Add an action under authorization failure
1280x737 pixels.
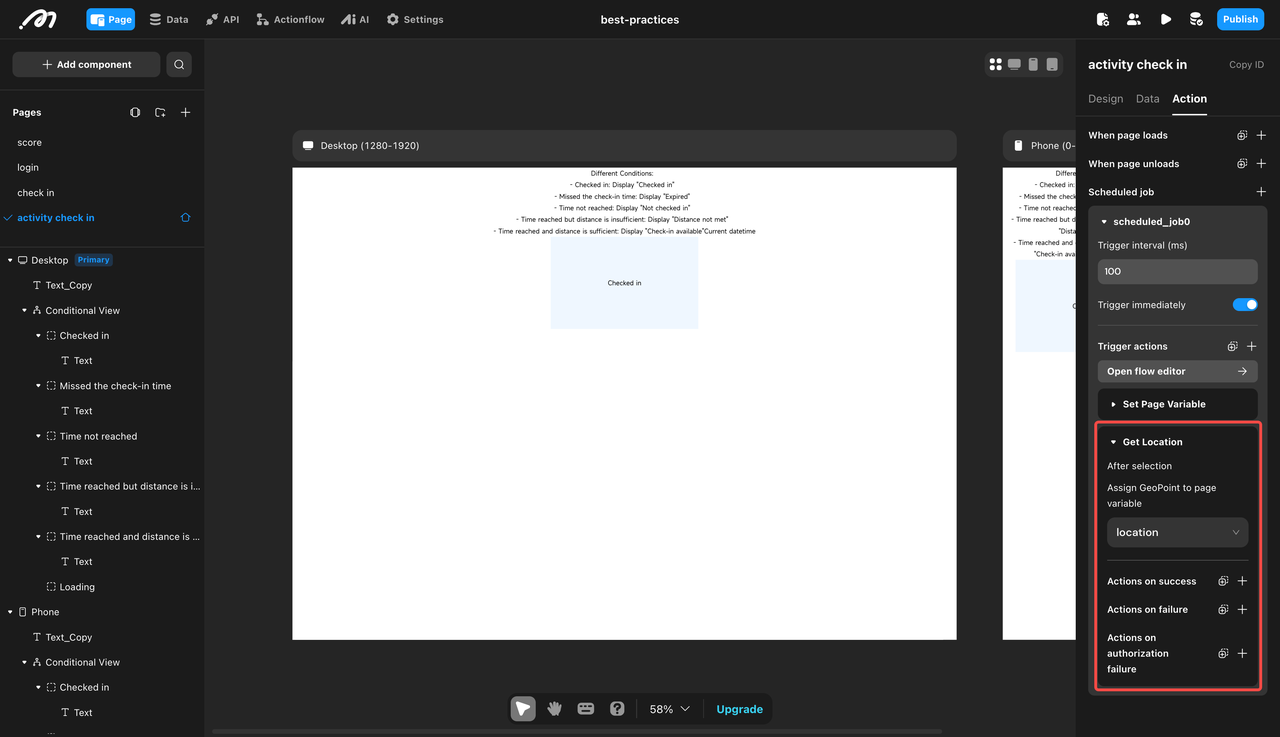point(1243,654)
